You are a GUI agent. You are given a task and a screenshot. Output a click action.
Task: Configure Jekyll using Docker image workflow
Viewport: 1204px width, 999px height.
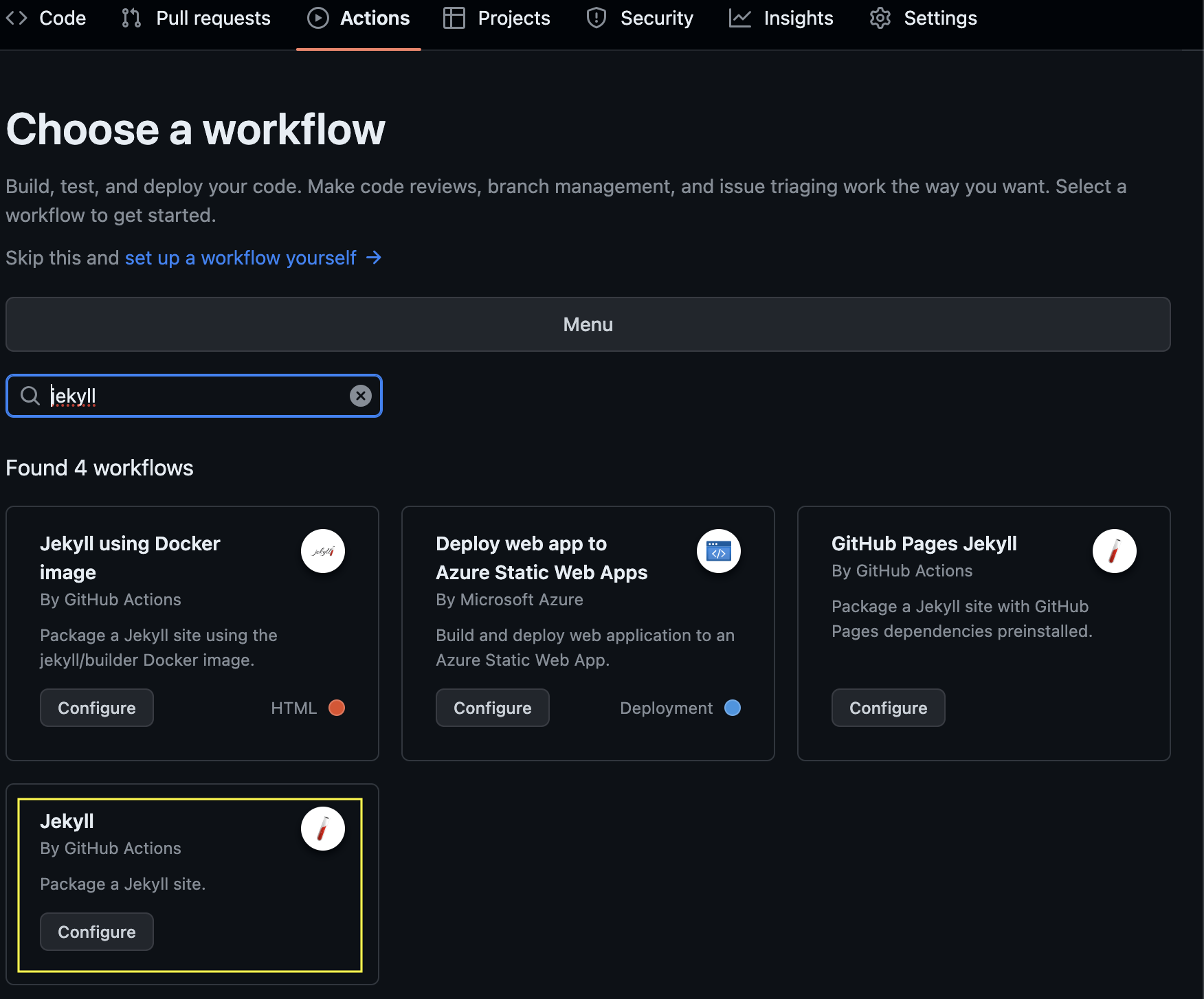[x=97, y=708]
